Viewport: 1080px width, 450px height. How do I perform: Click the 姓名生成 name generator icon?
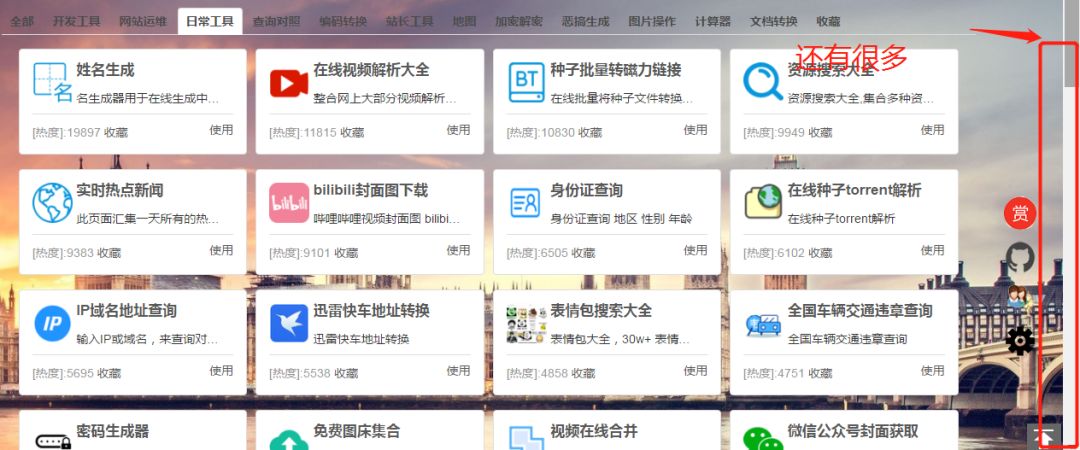(52, 82)
